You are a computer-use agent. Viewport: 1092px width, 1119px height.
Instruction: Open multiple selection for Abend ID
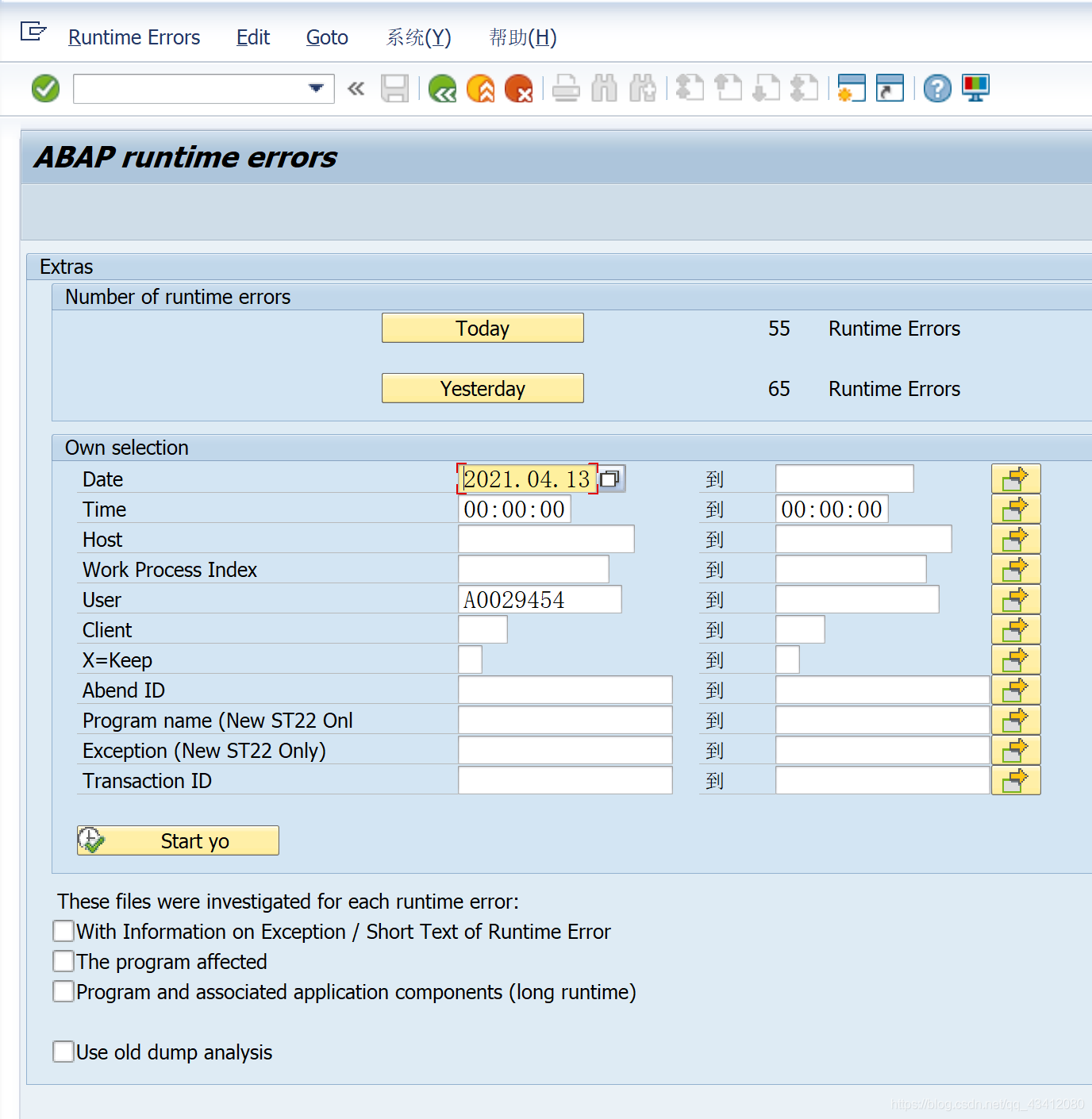(x=1016, y=690)
